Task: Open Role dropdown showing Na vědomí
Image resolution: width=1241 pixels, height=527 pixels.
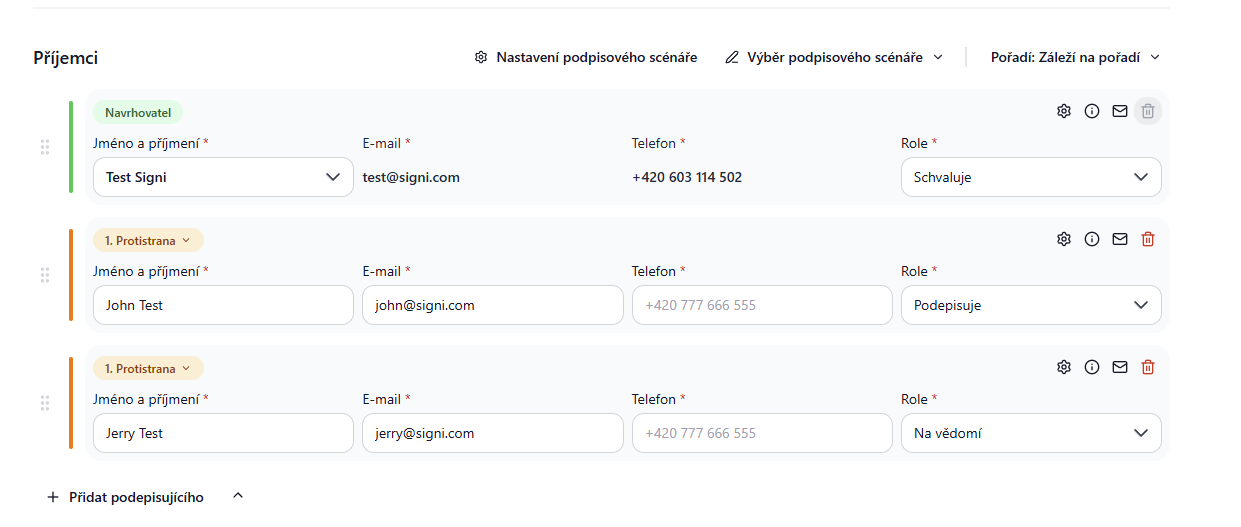Action: point(1031,433)
